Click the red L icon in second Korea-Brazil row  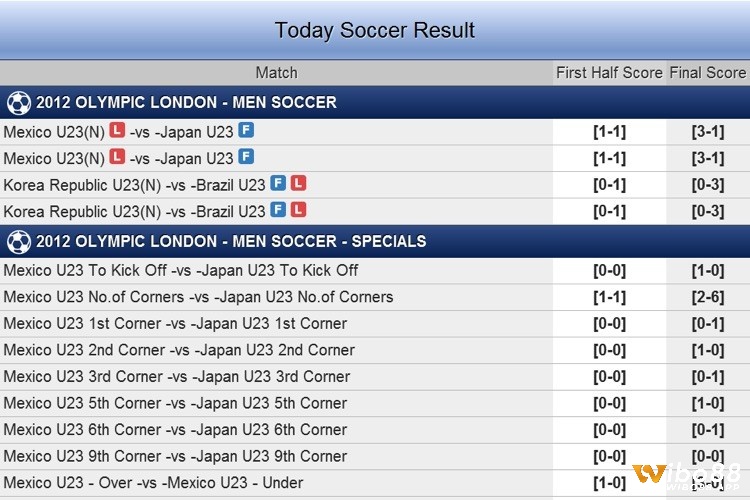(298, 210)
